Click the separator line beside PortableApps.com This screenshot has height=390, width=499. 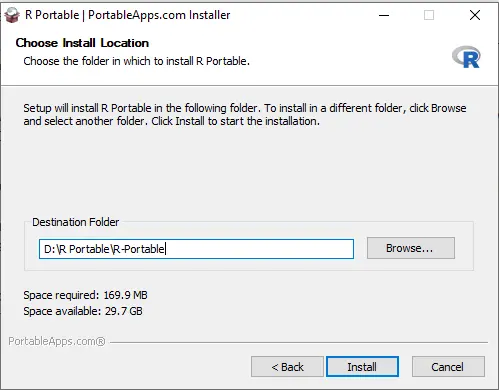point(299,342)
